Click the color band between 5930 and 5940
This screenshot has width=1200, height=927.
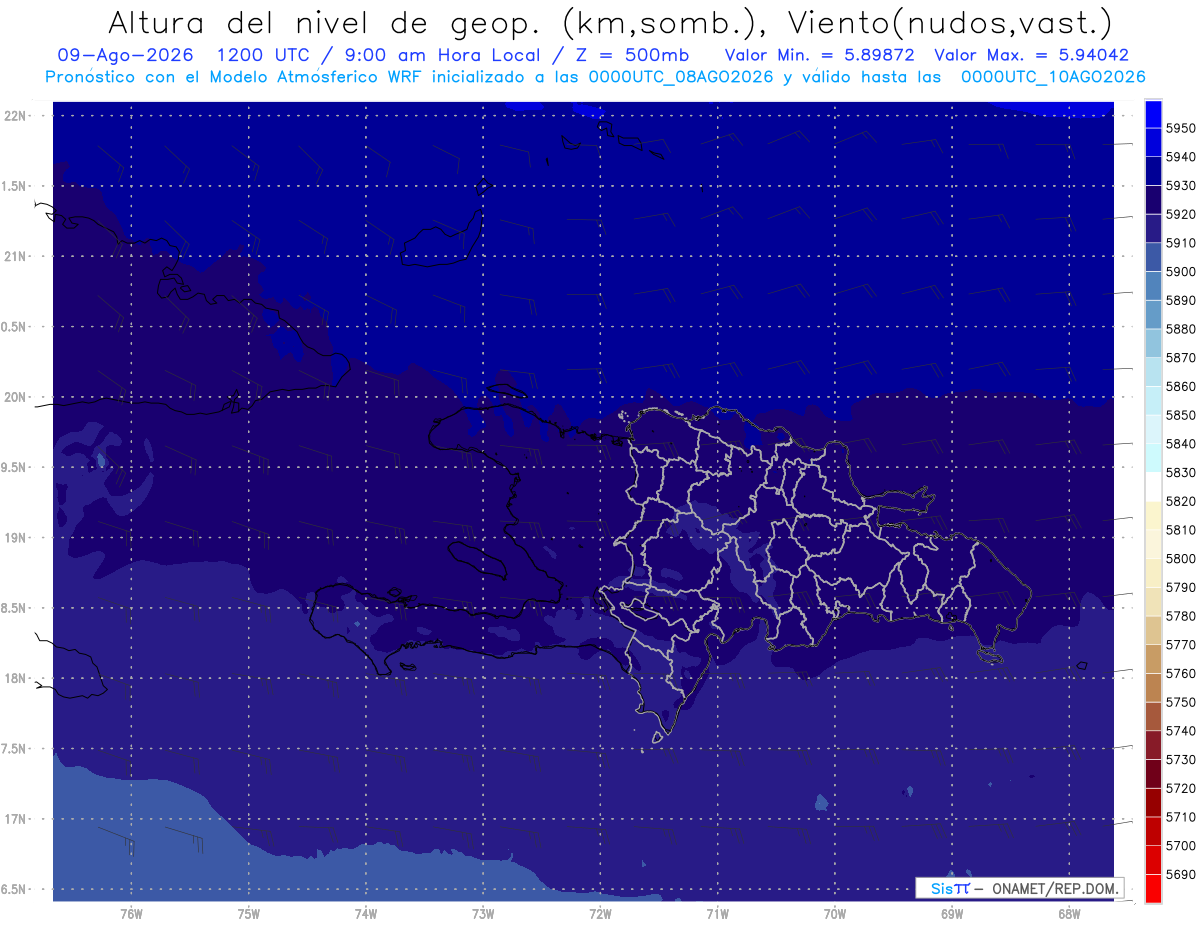coord(1153,171)
